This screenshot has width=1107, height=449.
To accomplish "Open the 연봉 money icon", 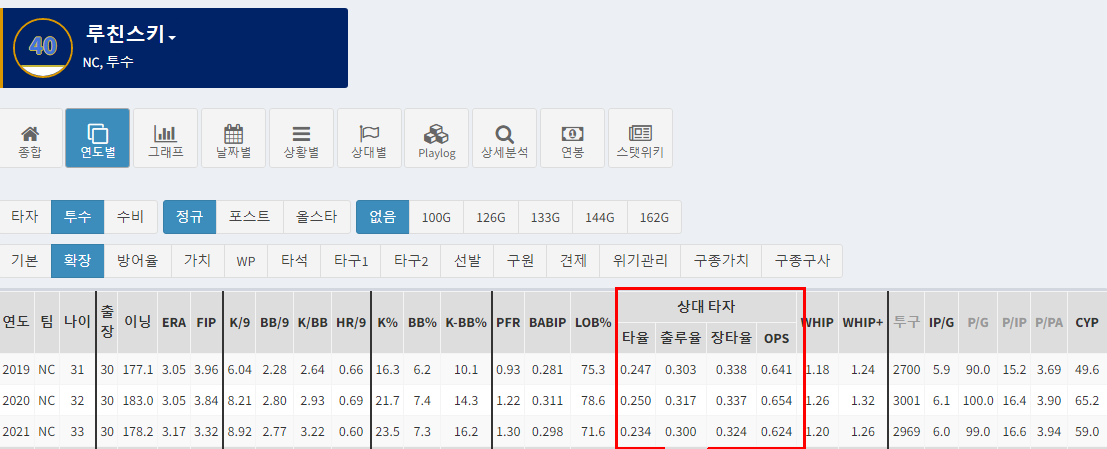I will click(x=573, y=138).
